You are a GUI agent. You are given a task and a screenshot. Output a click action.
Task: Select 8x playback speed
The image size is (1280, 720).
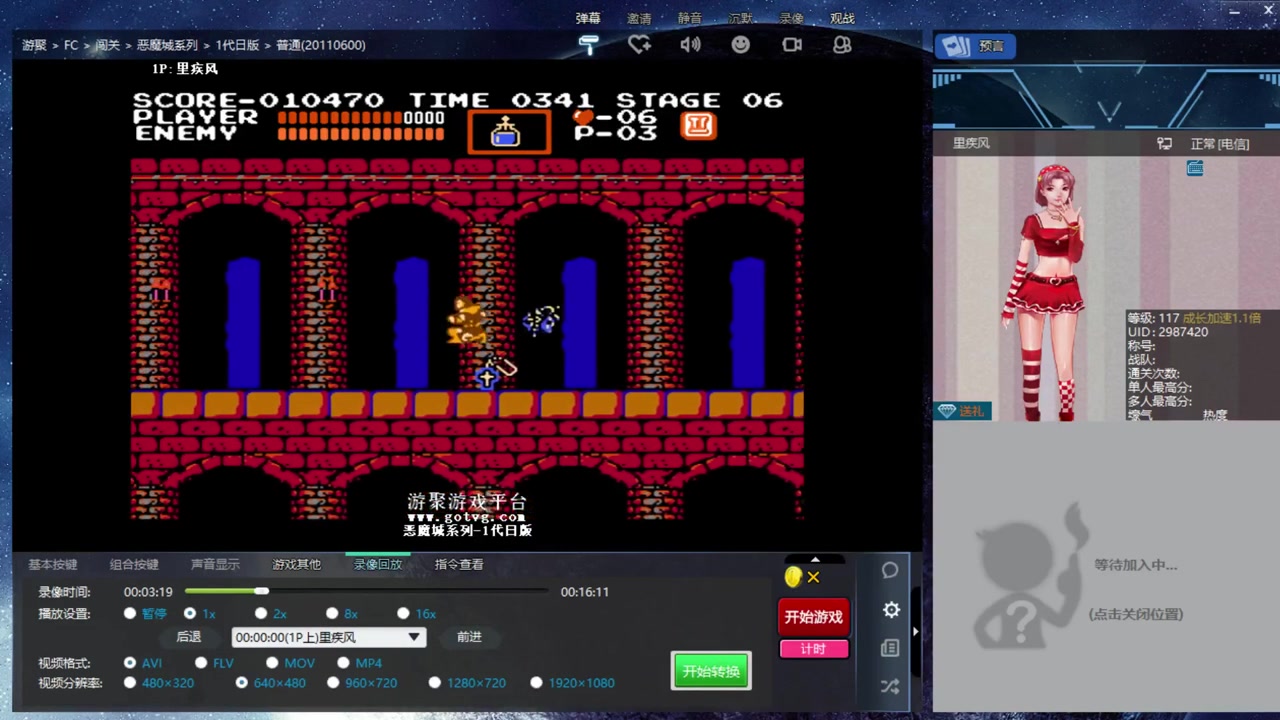(332, 613)
